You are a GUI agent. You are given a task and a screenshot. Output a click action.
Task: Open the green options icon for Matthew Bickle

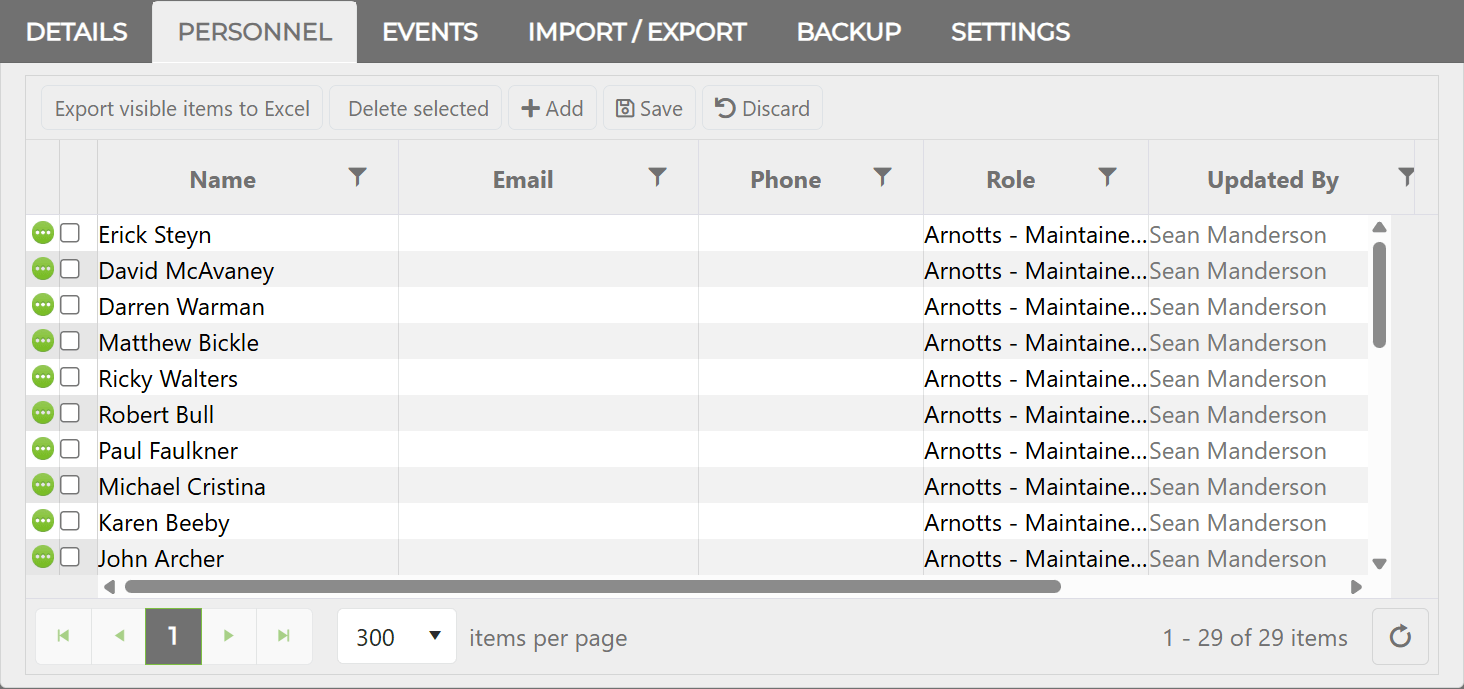43,341
